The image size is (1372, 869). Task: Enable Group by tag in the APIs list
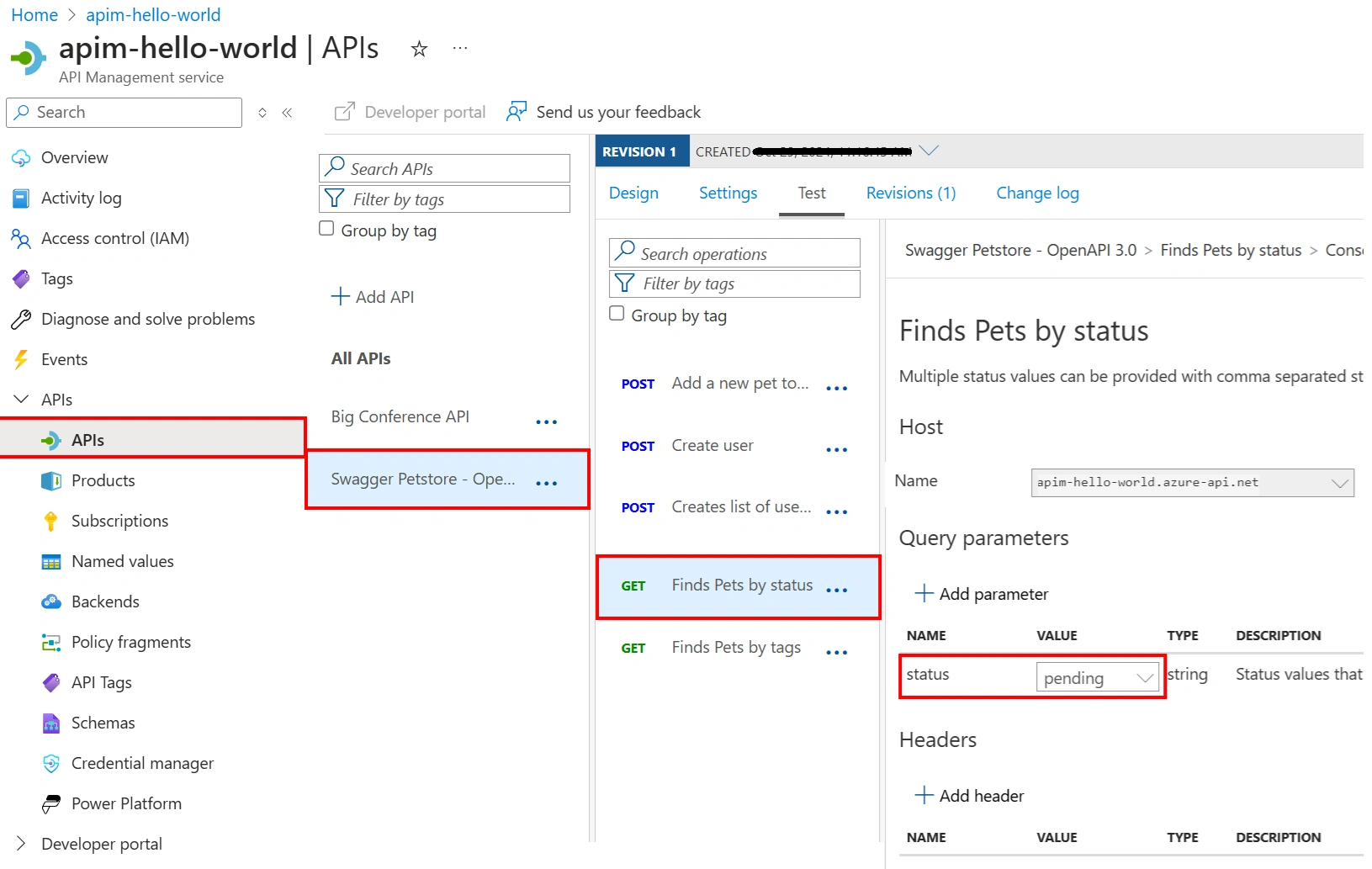tap(327, 229)
